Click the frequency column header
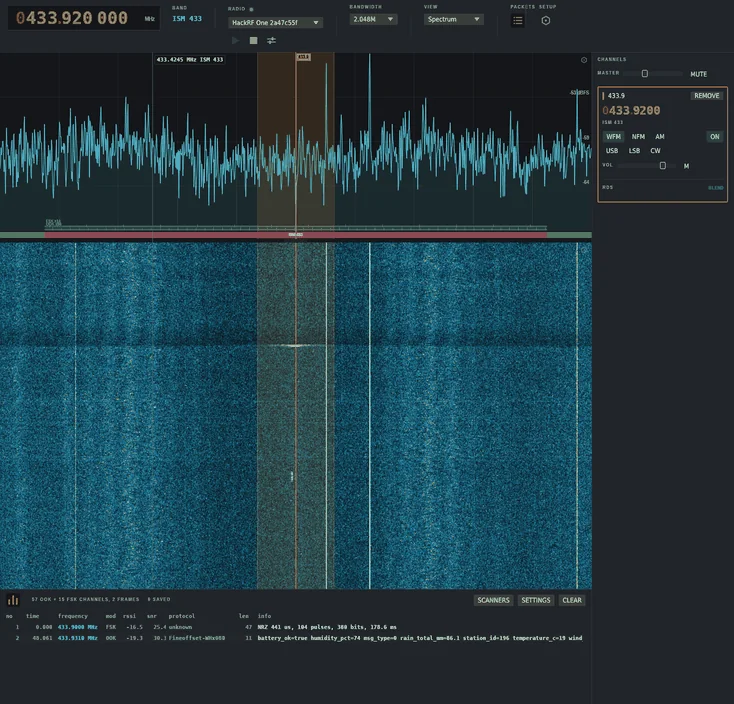Image resolution: width=734 pixels, height=704 pixels. click(73, 616)
